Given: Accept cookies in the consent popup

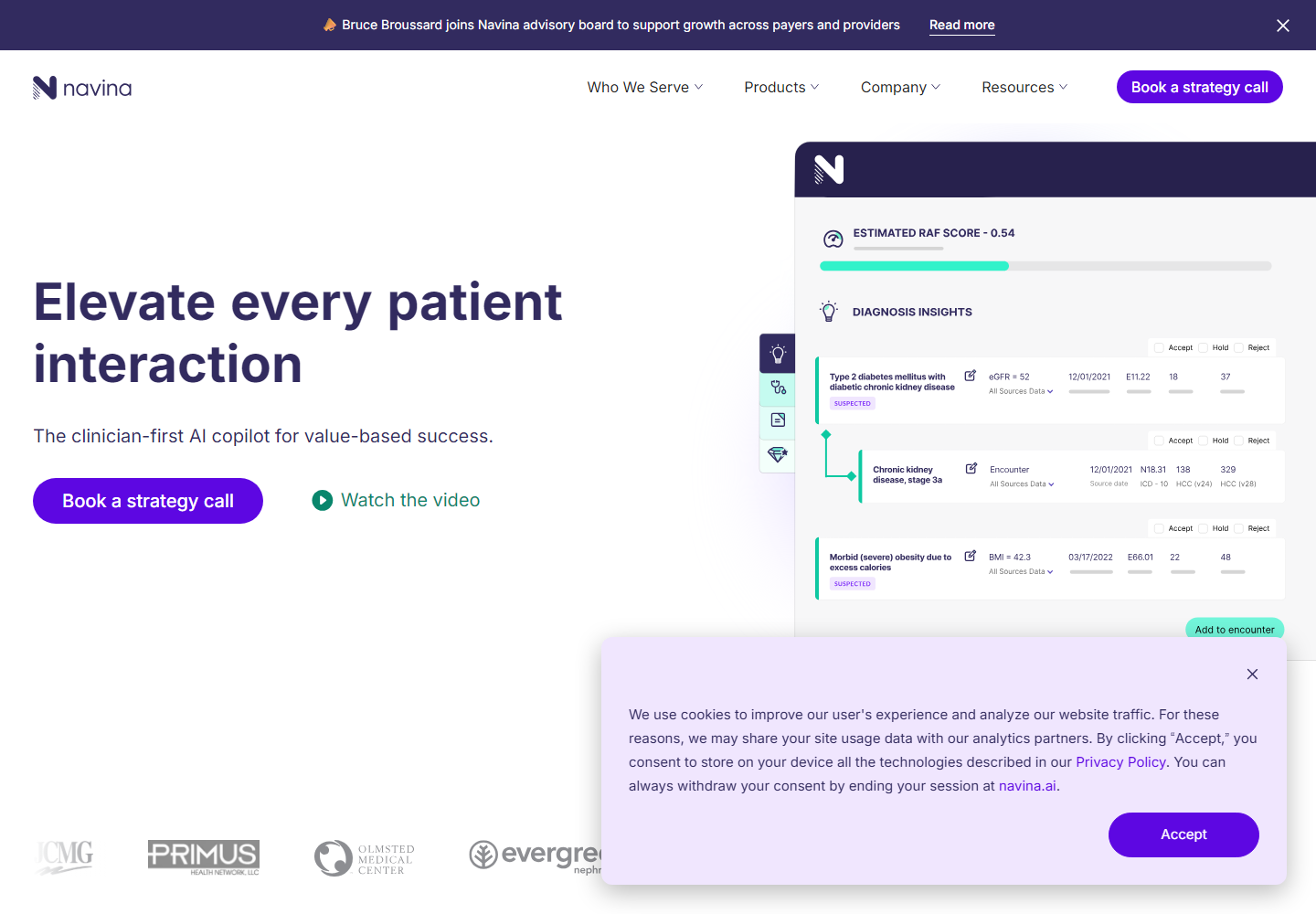Looking at the screenshot, I should tap(1183, 834).
